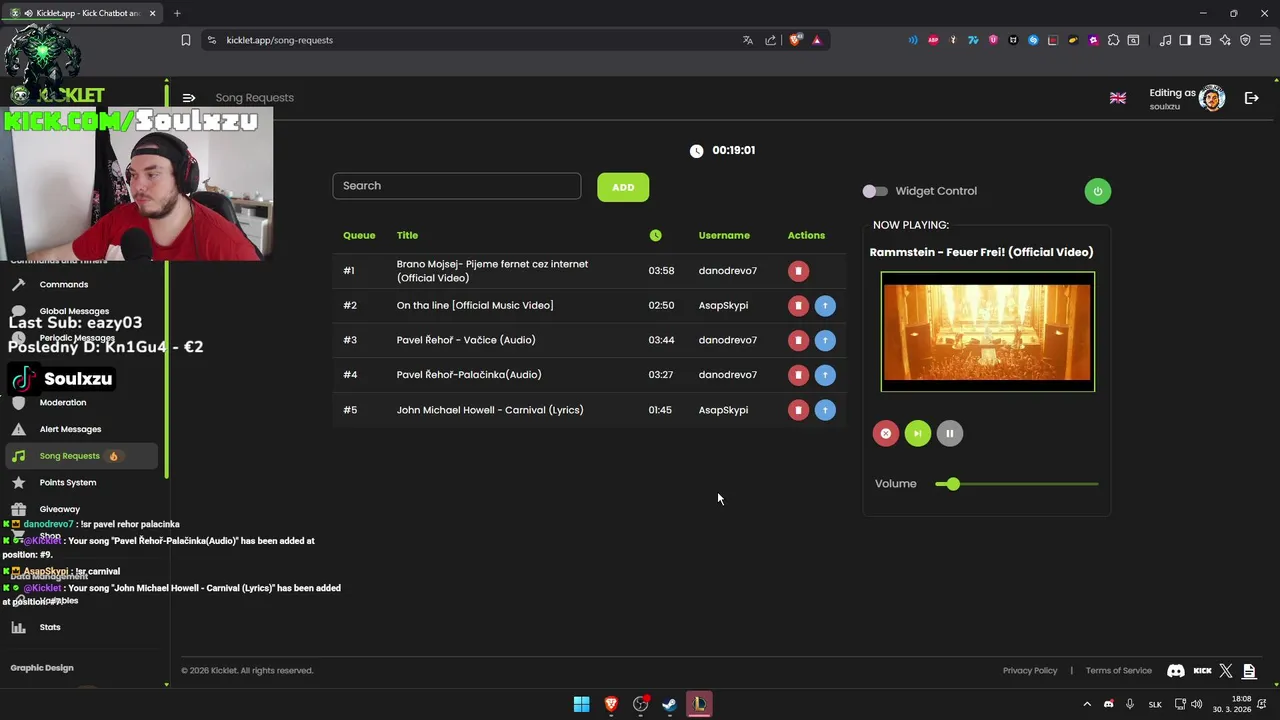
Task: Stop the currently playing song
Action: coord(885,433)
